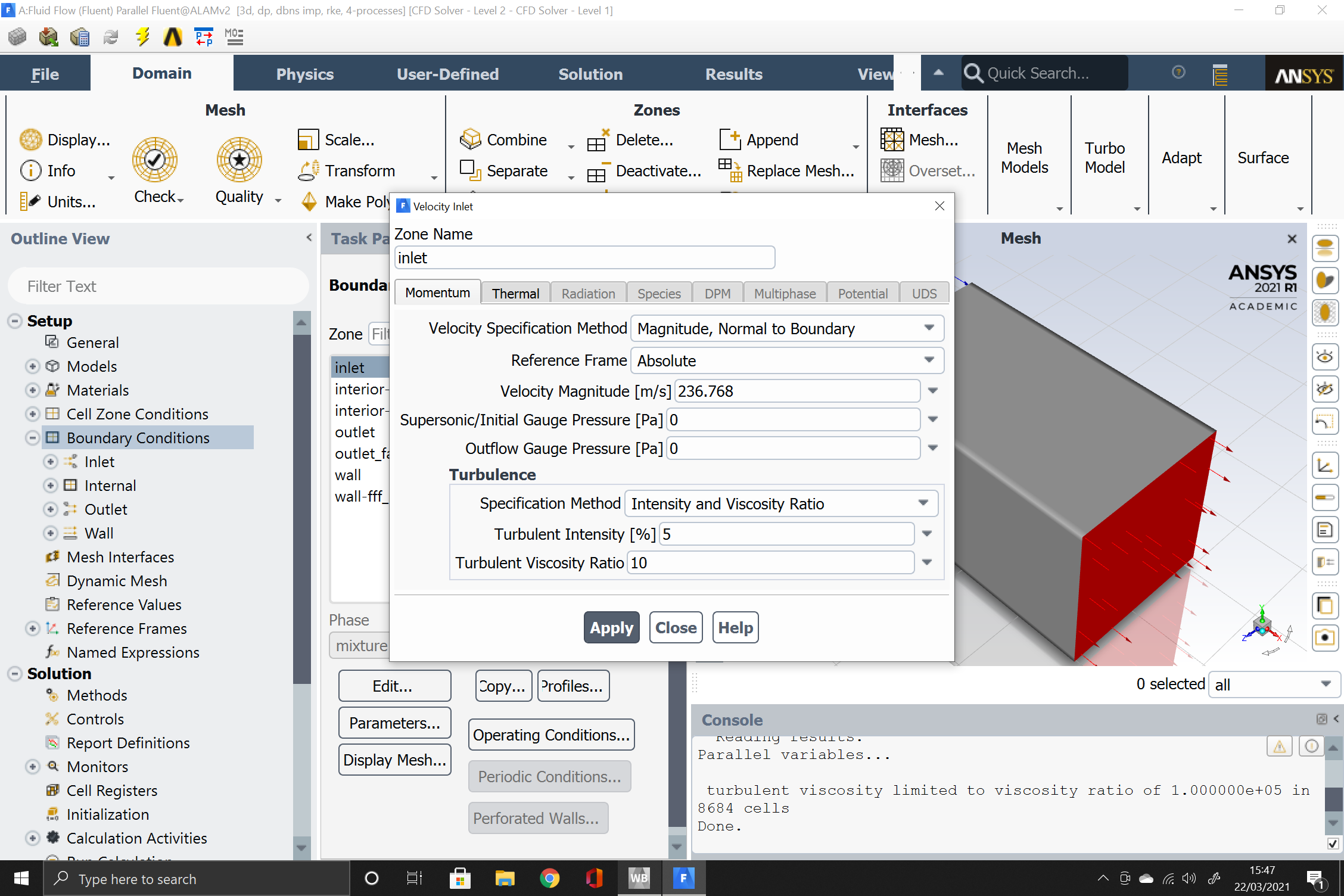Click the Append mesh icon

click(x=730, y=139)
